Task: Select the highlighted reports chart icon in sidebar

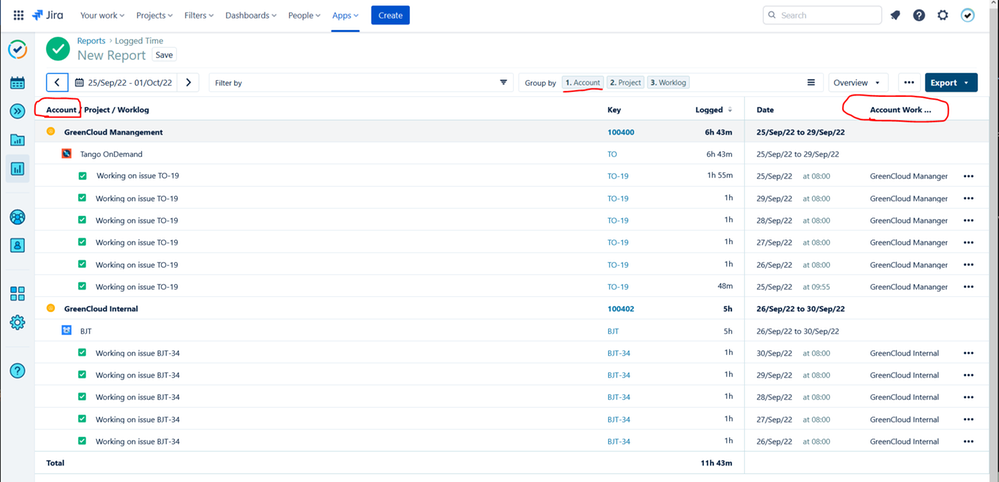Action: click(17, 169)
